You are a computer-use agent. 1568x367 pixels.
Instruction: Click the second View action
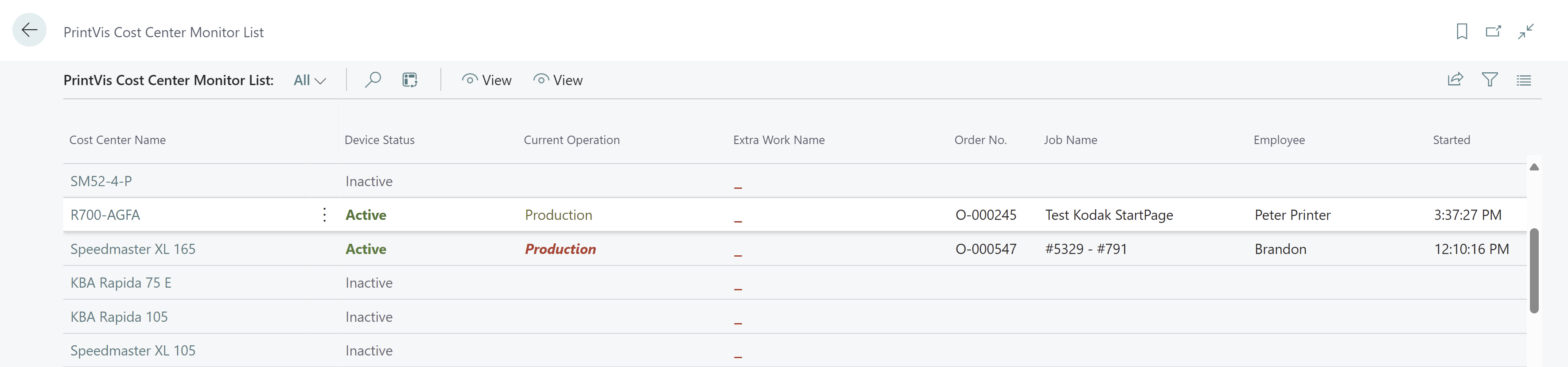tap(557, 80)
